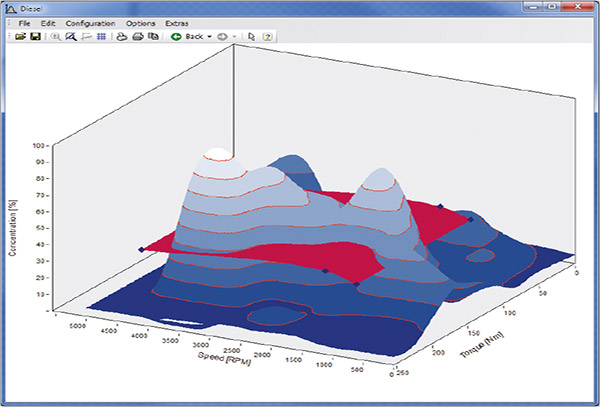Open the File menu
This screenshot has height=407, width=600.
click(x=24, y=22)
